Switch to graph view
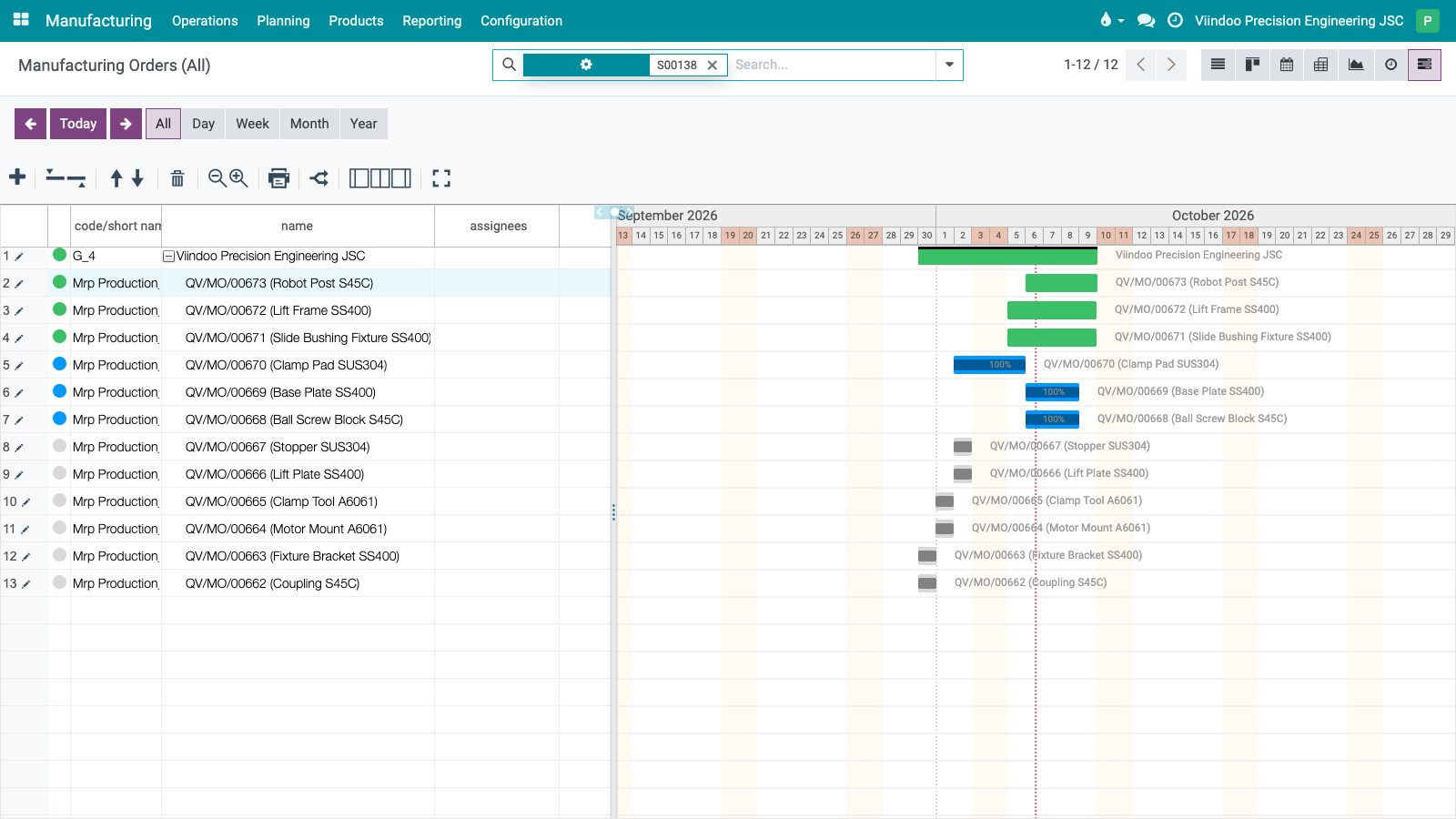This screenshot has height=819, width=1456. 1356,65
